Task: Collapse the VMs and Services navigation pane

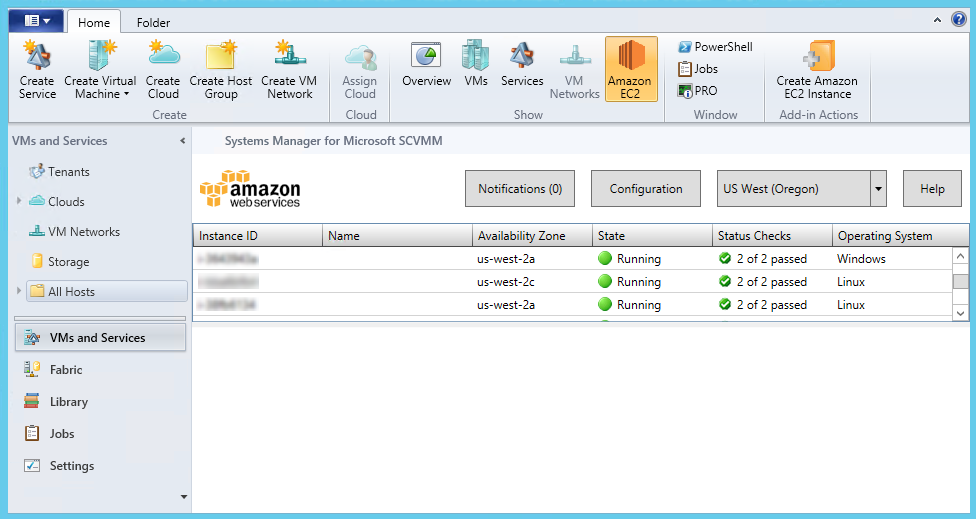Action: (x=182, y=141)
